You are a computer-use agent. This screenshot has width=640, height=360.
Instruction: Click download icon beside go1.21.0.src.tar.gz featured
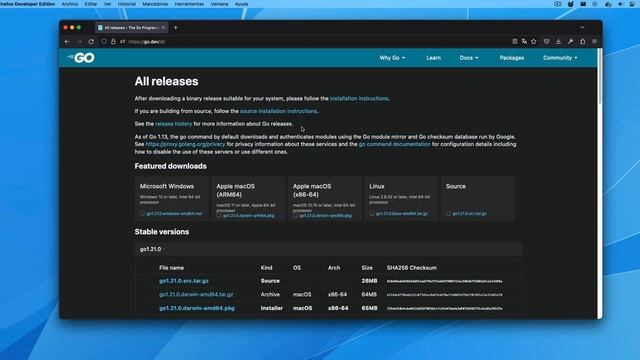pos(449,213)
